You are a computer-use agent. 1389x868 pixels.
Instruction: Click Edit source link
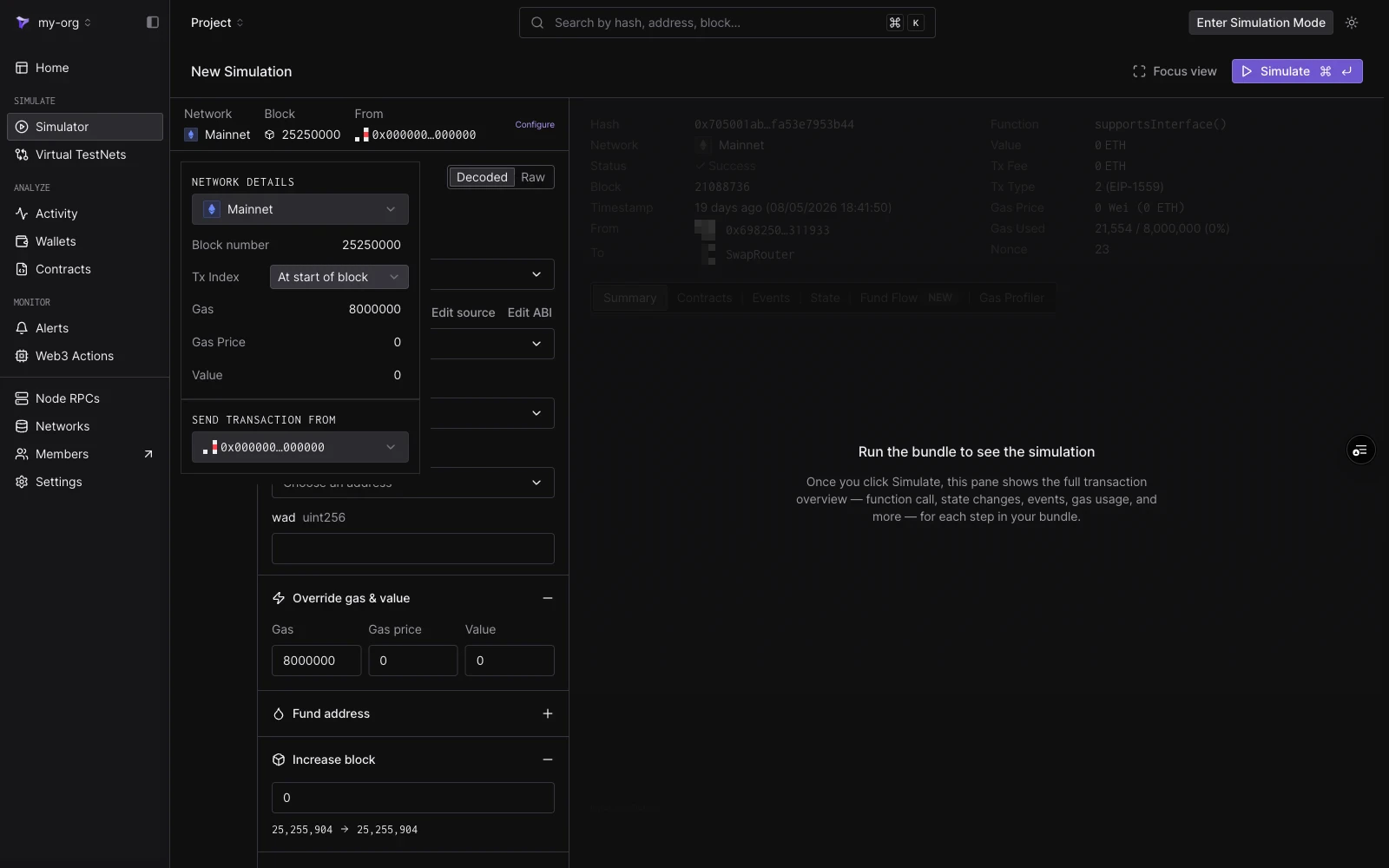point(464,312)
